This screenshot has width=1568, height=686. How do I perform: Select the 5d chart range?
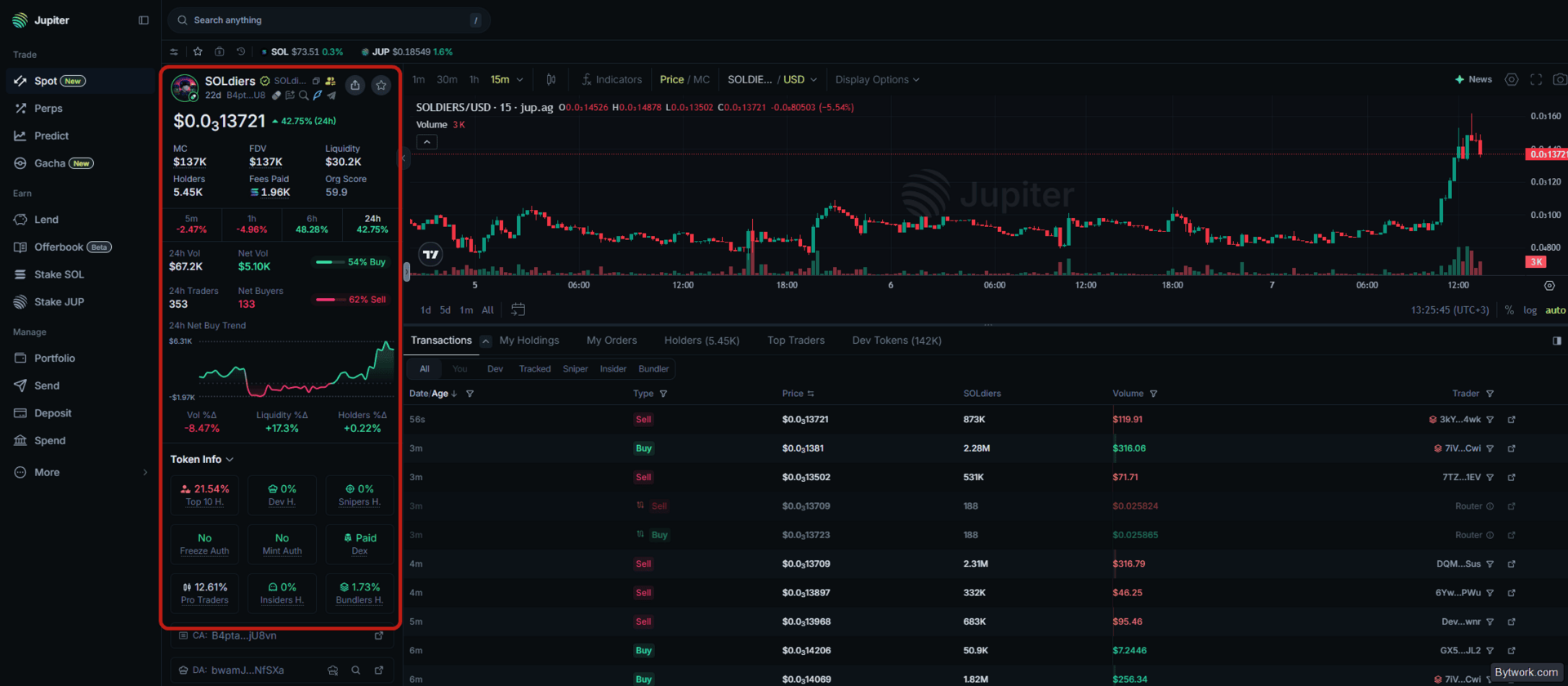(x=445, y=310)
